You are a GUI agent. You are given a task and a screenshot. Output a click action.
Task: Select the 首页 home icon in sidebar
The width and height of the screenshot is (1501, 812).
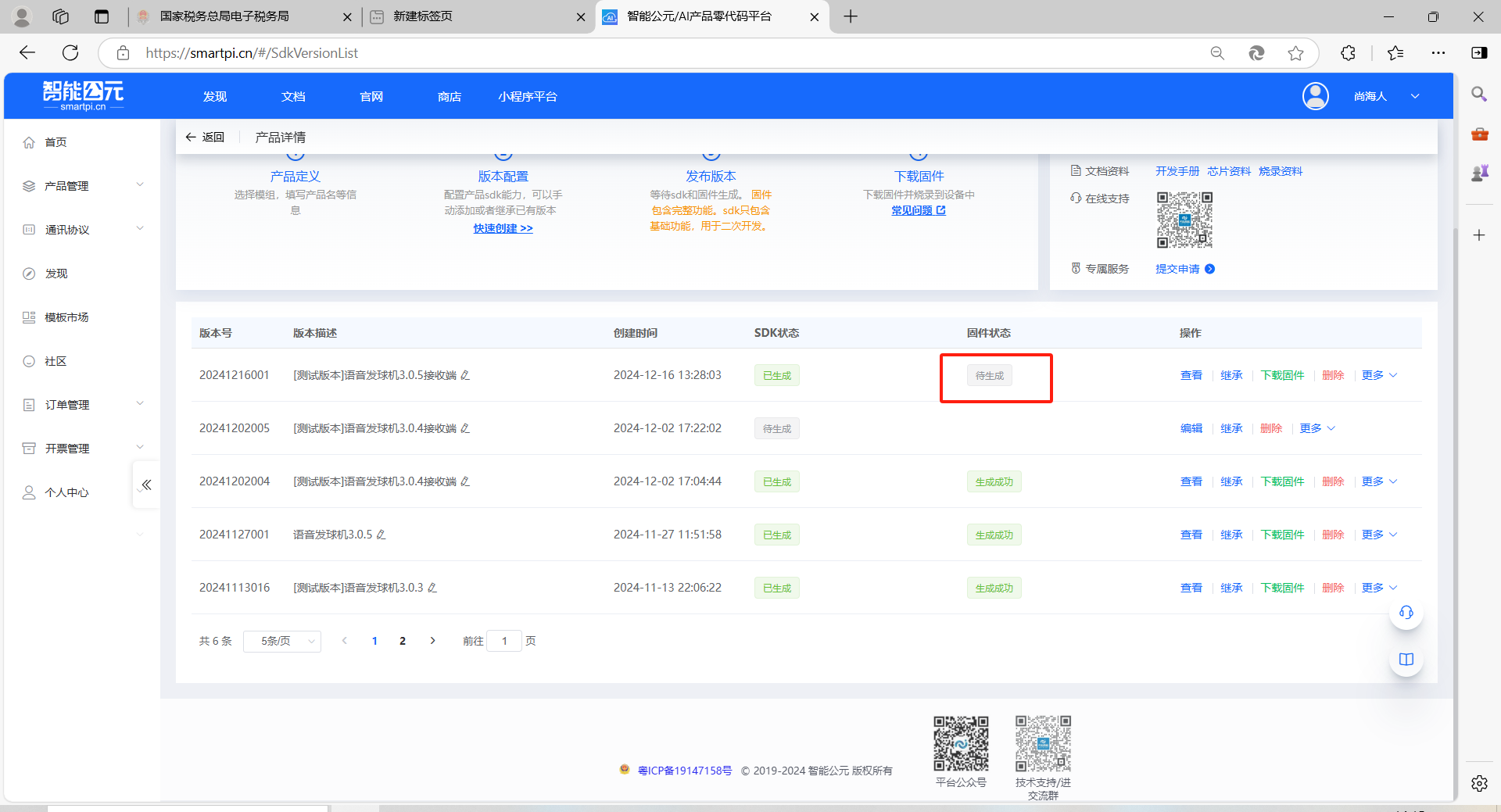30,142
